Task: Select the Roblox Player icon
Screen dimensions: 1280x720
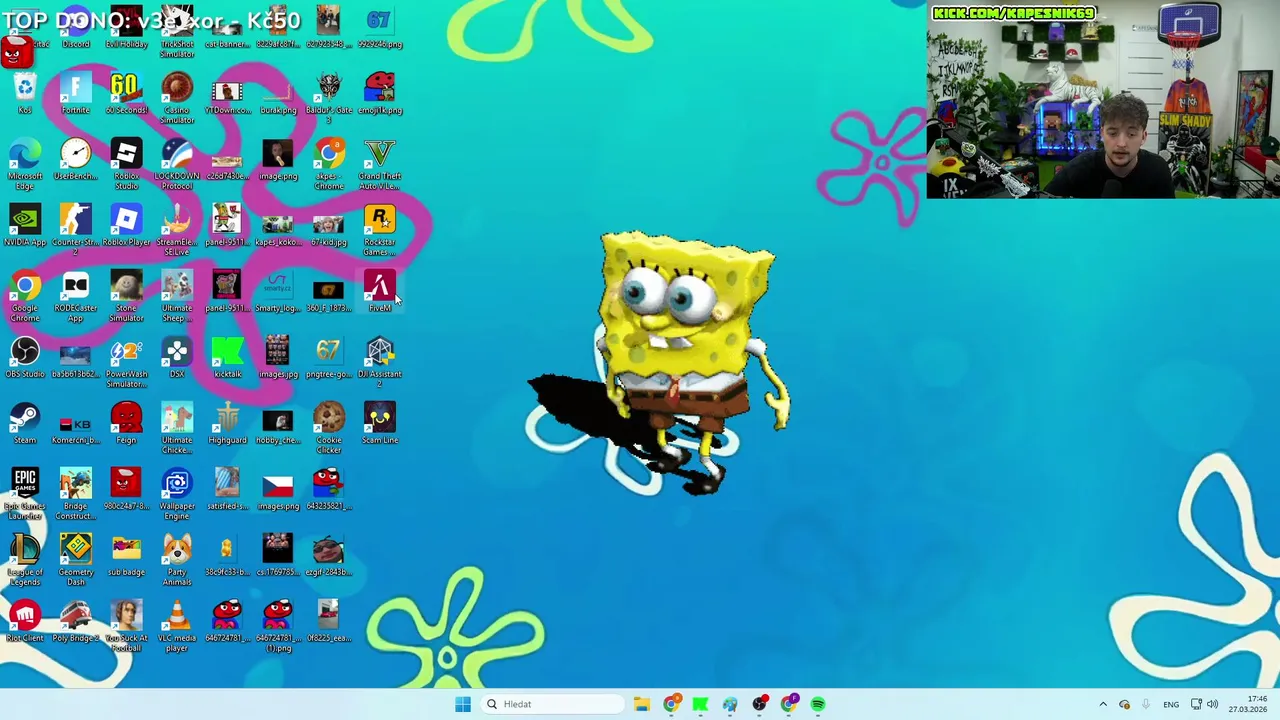Action: (x=126, y=225)
